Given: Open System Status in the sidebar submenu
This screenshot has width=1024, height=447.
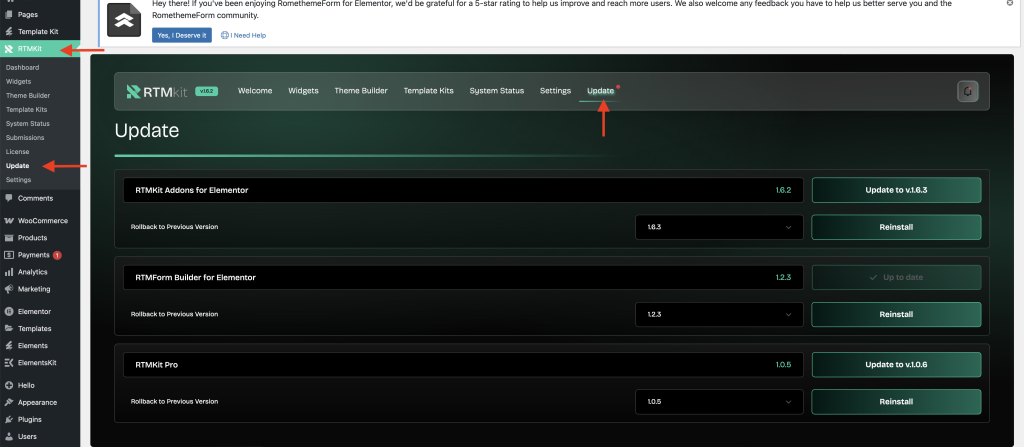Looking at the screenshot, I should (27, 124).
